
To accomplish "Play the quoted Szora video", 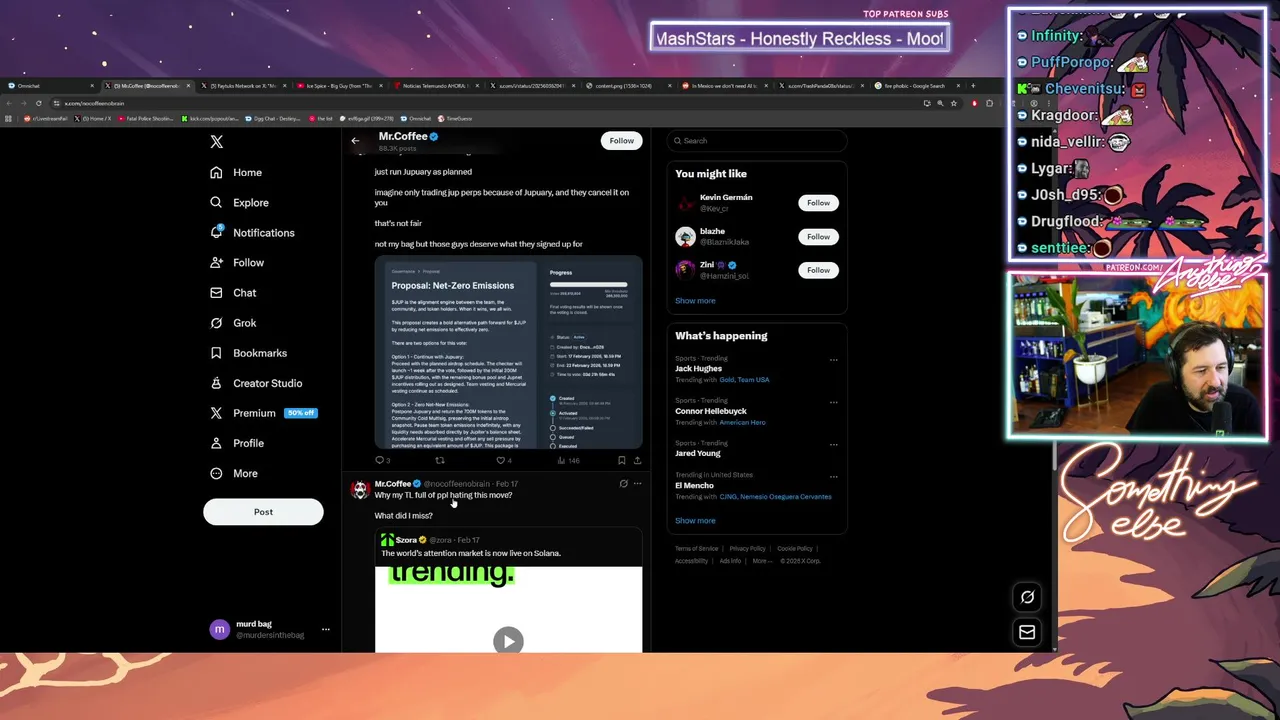I will [x=508, y=640].
